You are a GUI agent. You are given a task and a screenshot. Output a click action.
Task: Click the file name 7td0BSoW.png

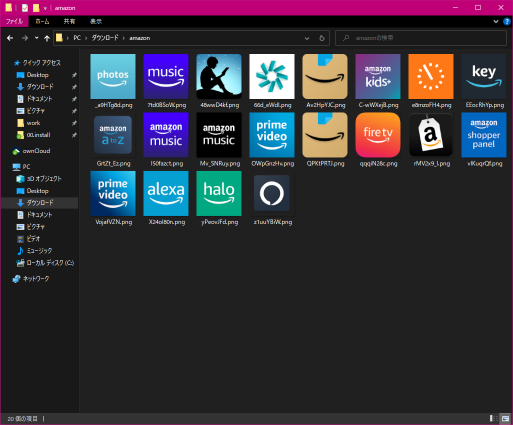point(167,105)
